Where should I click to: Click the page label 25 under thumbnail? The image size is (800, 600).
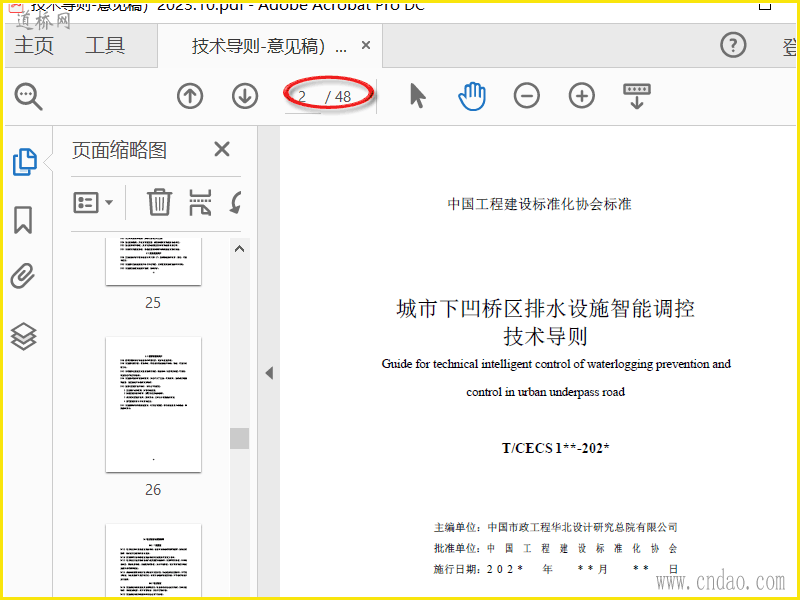[153, 303]
